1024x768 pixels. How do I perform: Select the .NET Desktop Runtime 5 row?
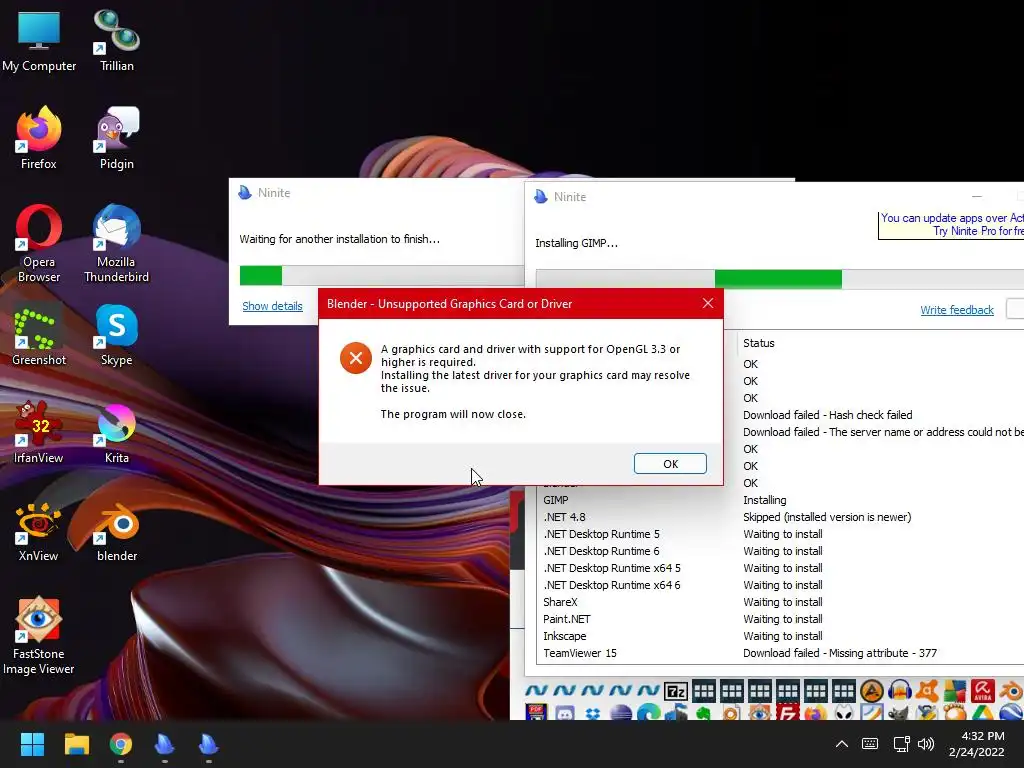click(780, 534)
